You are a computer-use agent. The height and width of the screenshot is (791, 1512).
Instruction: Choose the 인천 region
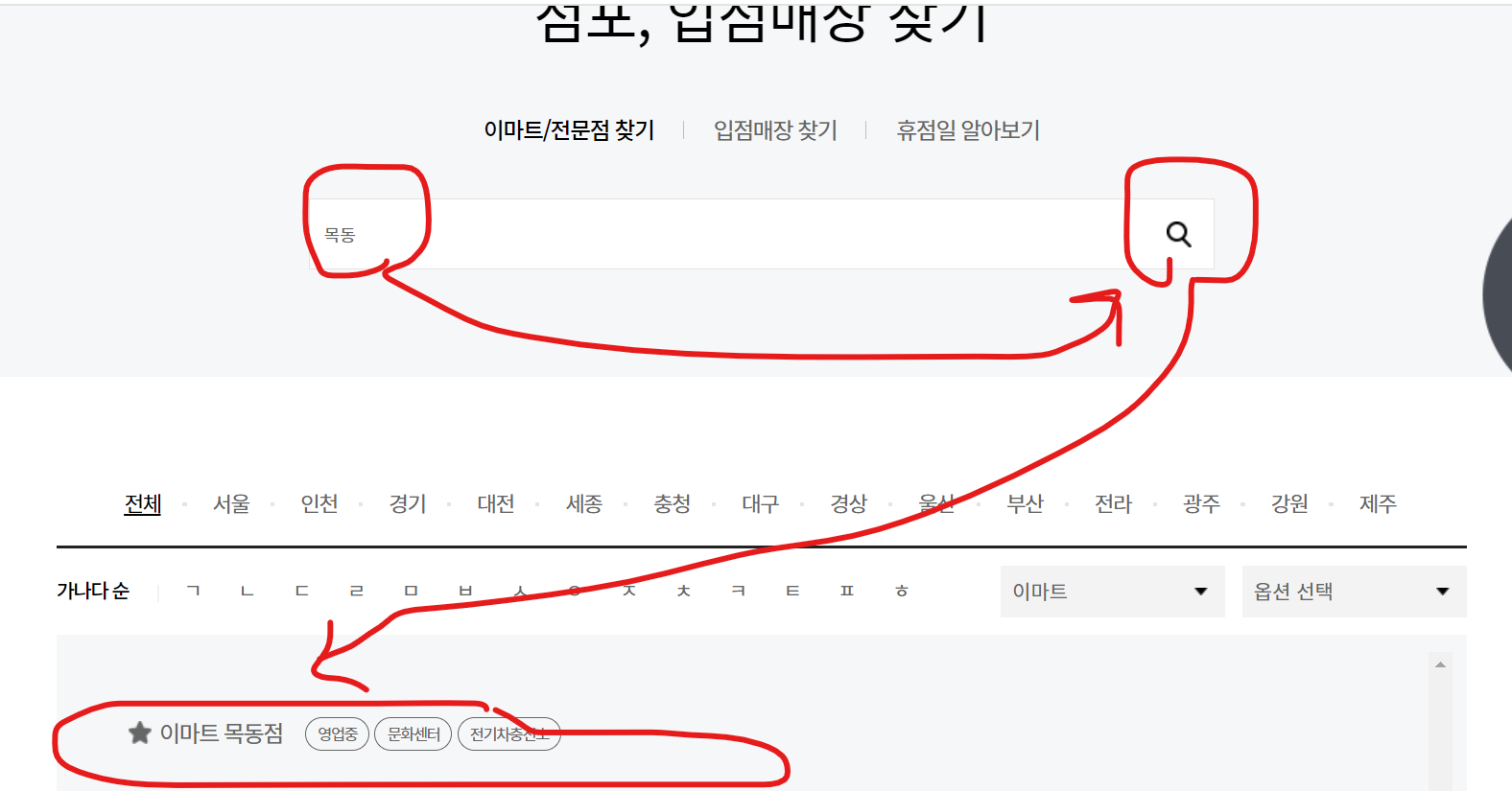point(319,503)
